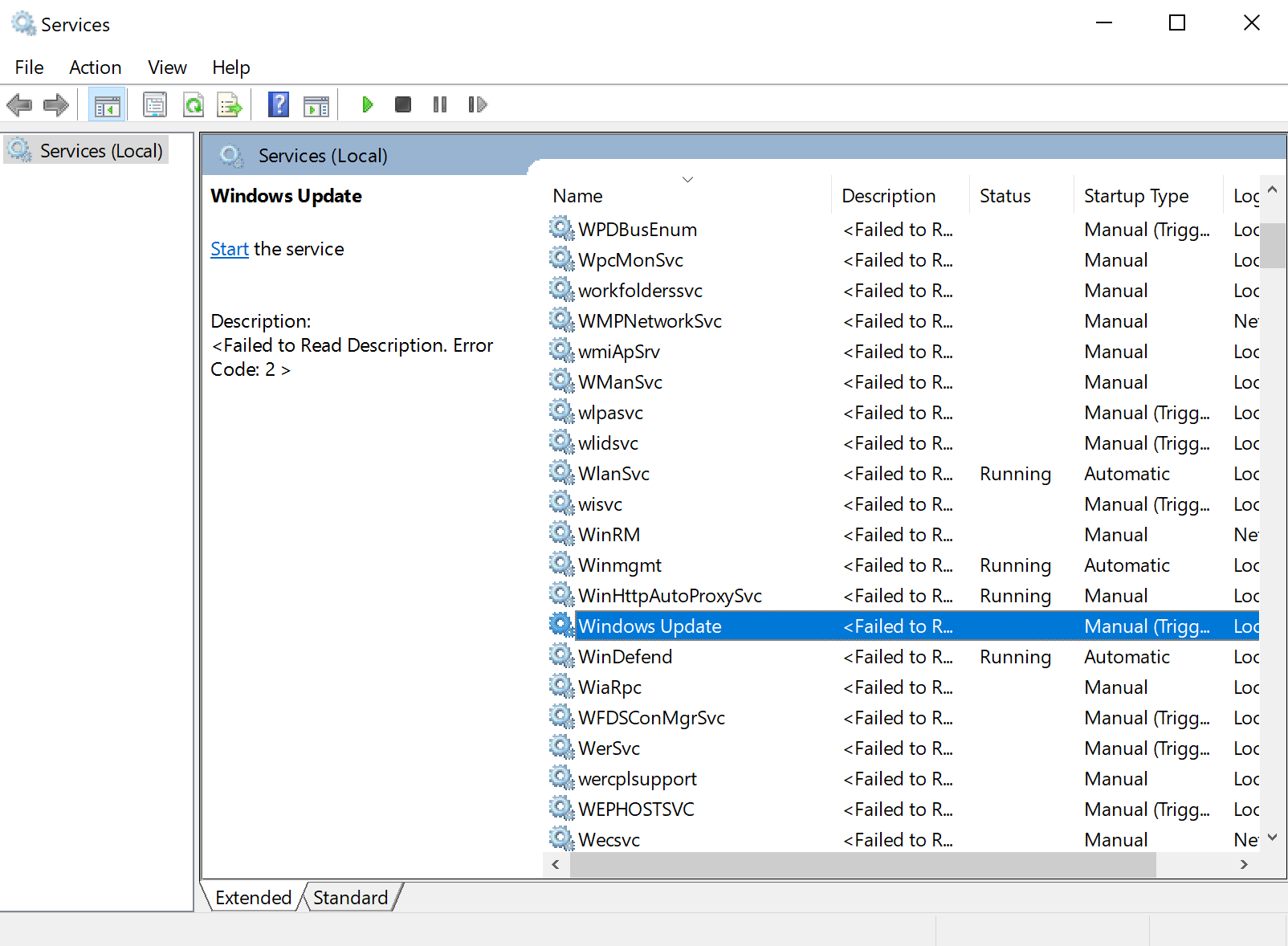1288x946 pixels.
Task: Open the File menu
Action: click(30, 67)
